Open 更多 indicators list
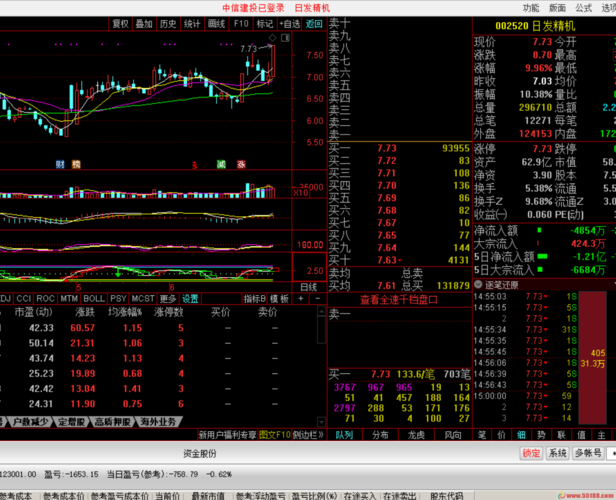This screenshot has width=616, height=500. (167, 298)
